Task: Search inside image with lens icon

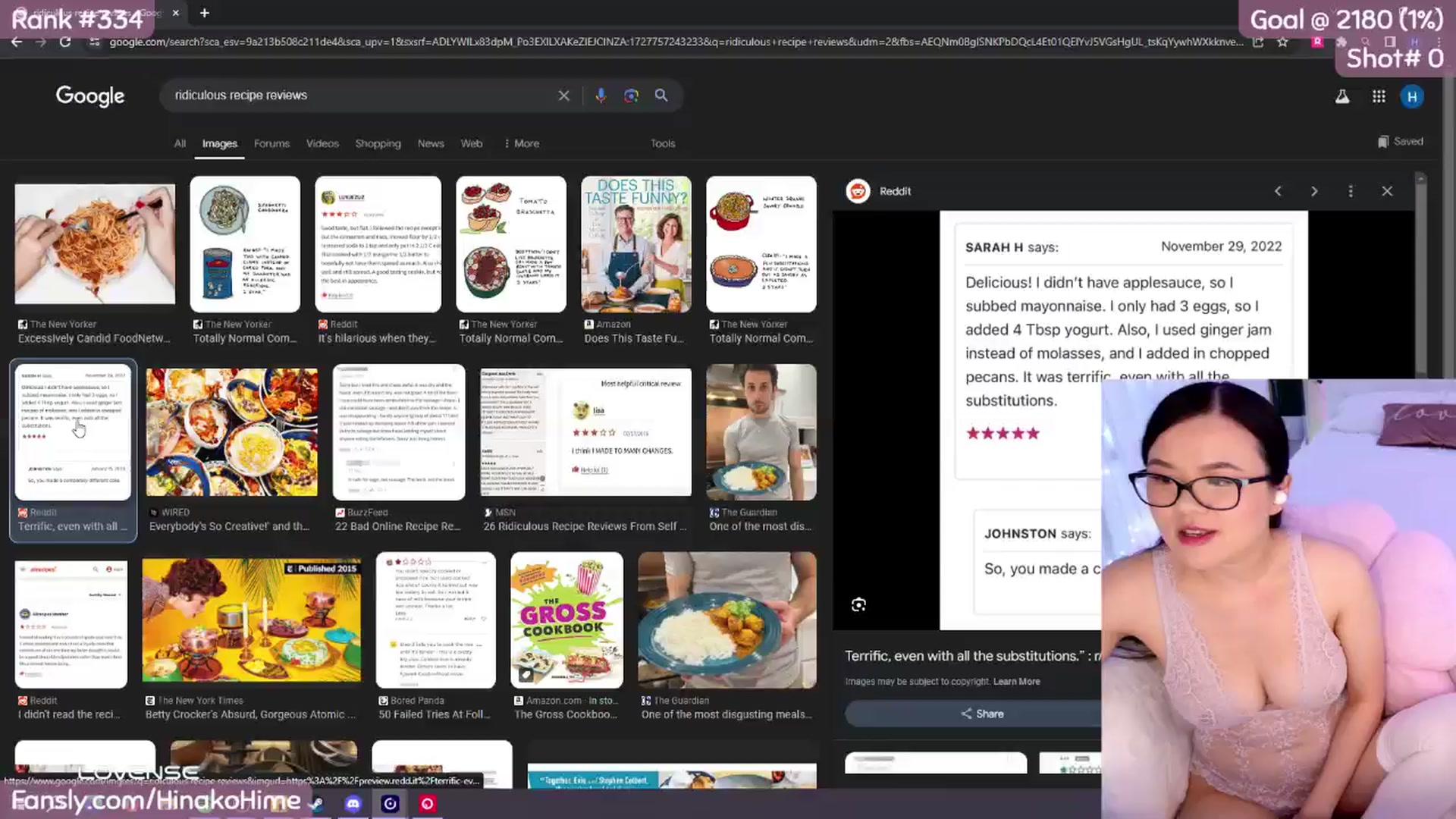Action: tap(858, 604)
